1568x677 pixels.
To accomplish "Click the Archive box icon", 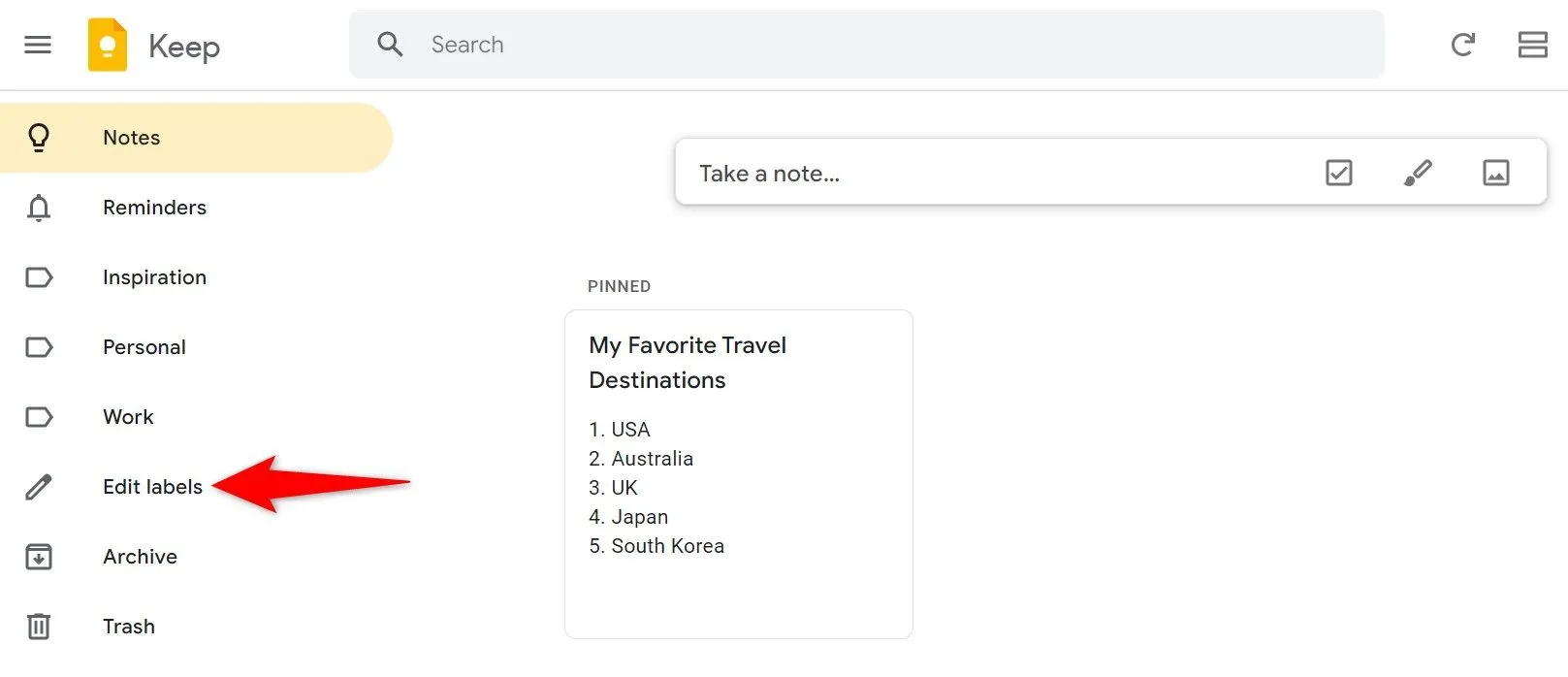I will 39,557.
